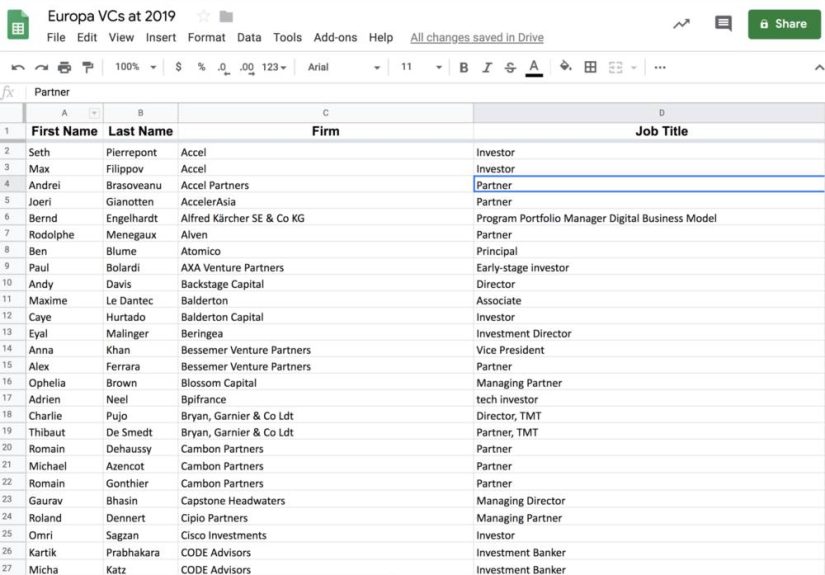Click the Undo arrow icon
This screenshot has height=575, width=825.
[x=18, y=67]
